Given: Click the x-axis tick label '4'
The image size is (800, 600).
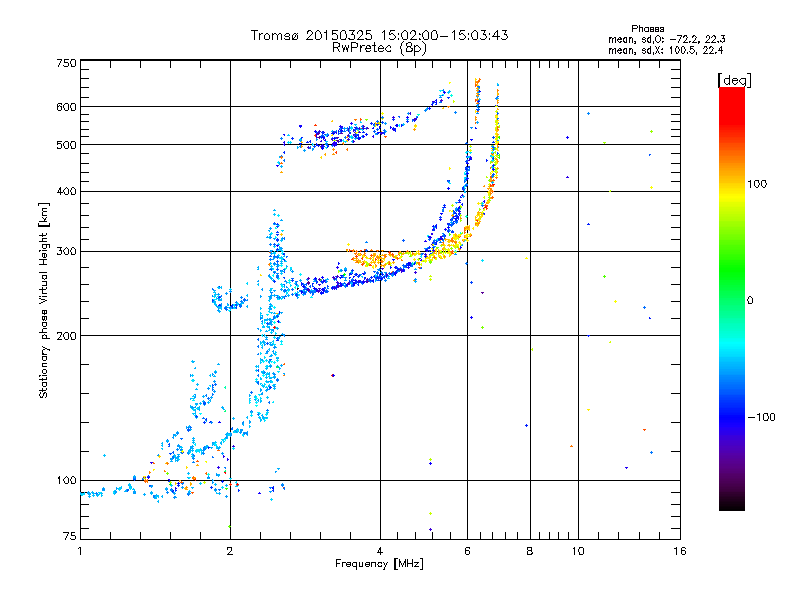Looking at the screenshot, I should click(380, 551).
